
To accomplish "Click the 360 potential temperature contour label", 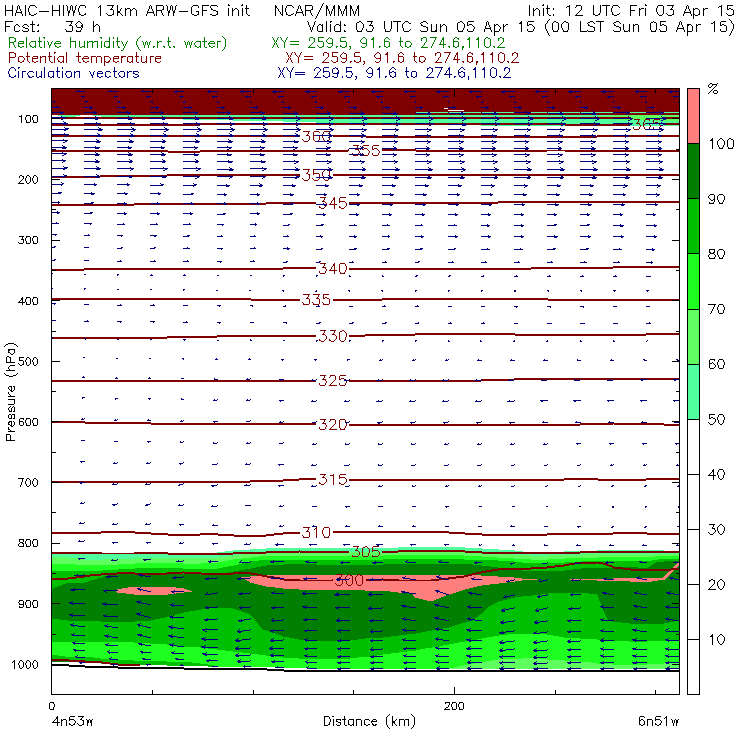I will [316, 137].
